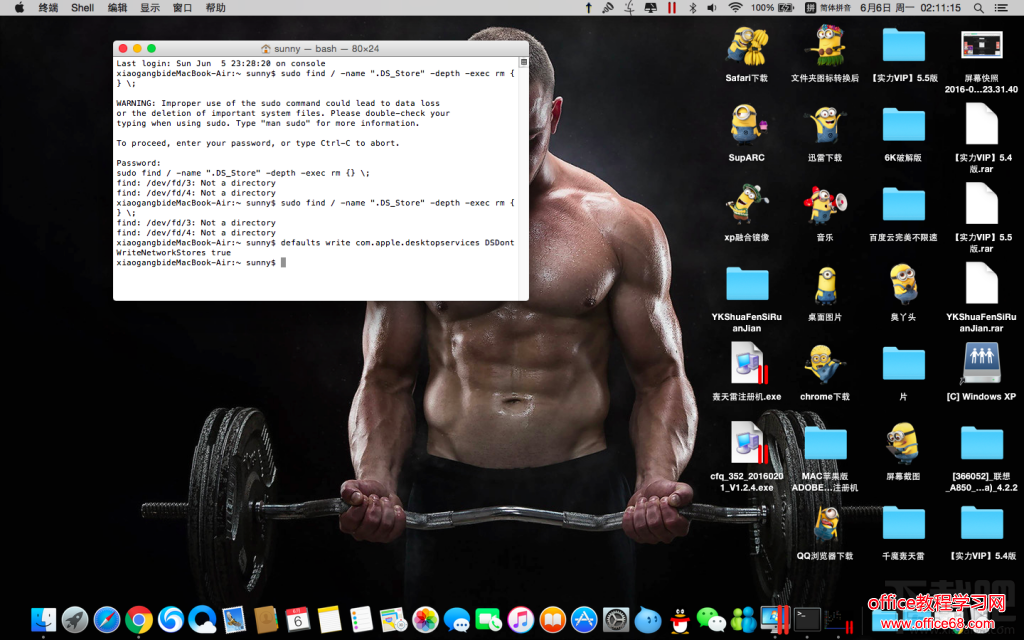Open Safari compass icon in Dock
This screenshot has height=640, width=1024.
click(107, 619)
